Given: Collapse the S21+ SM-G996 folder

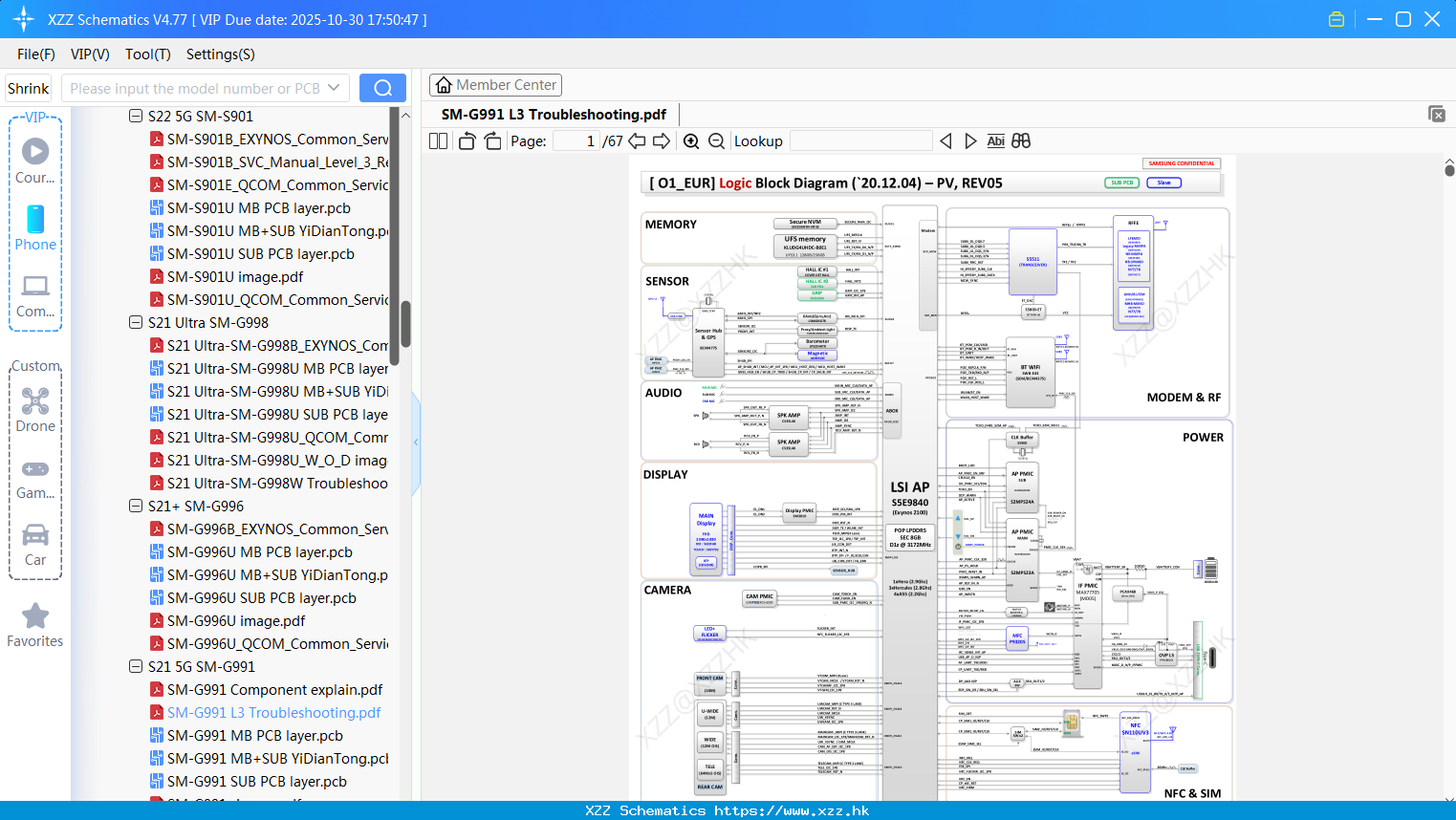Looking at the screenshot, I should (136, 507).
